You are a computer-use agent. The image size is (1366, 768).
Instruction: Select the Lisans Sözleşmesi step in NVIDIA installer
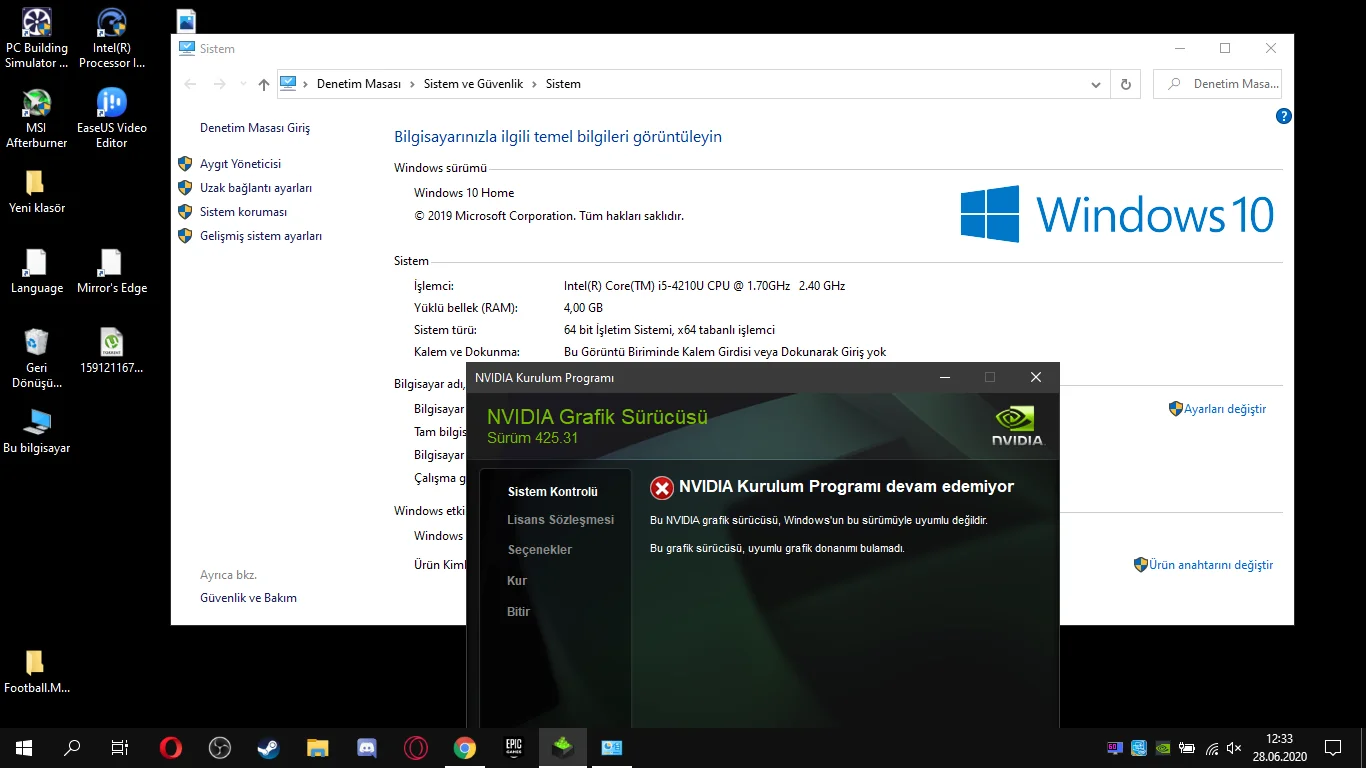click(560, 520)
